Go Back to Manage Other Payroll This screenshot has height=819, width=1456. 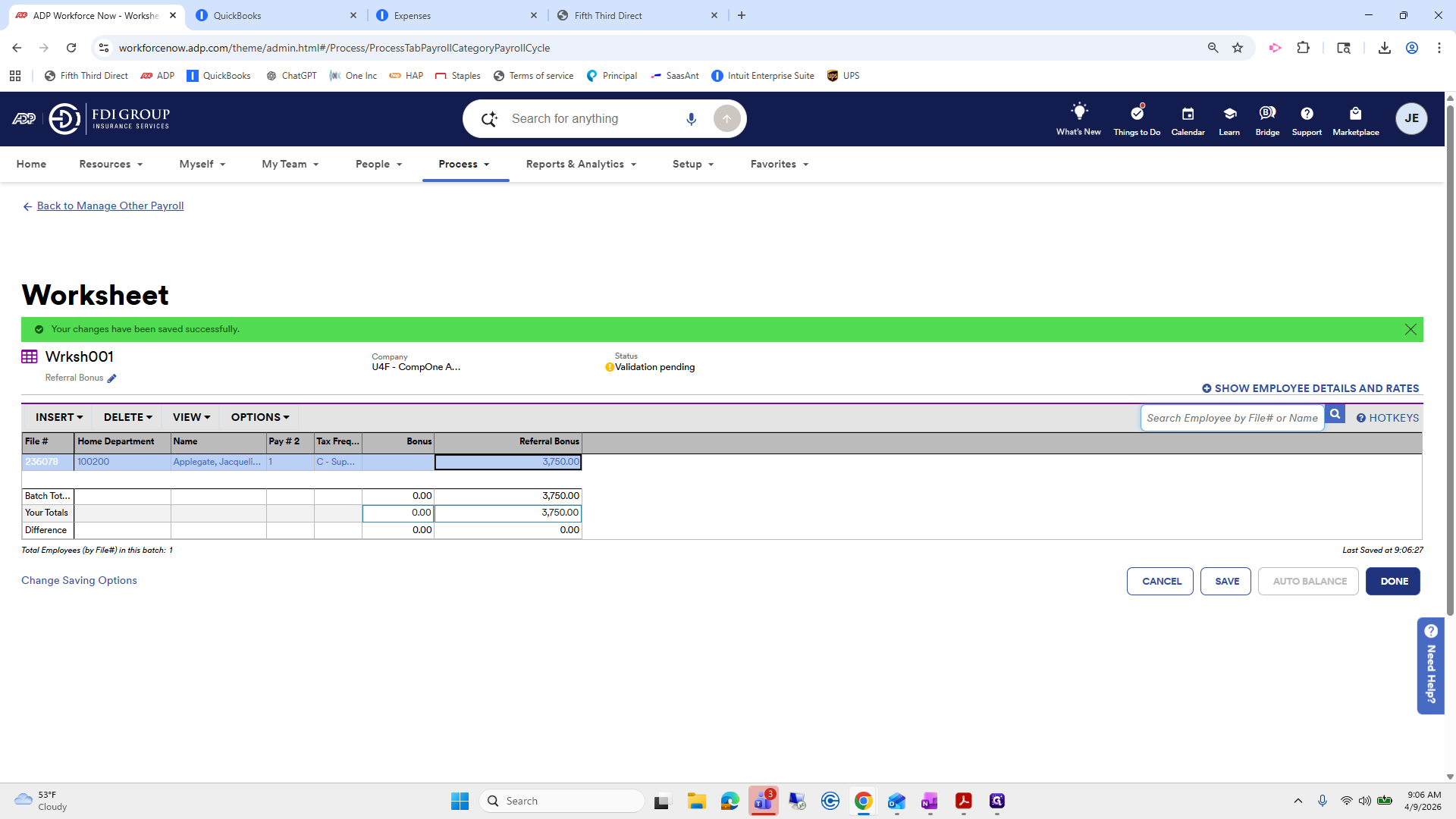pos(110,206)
